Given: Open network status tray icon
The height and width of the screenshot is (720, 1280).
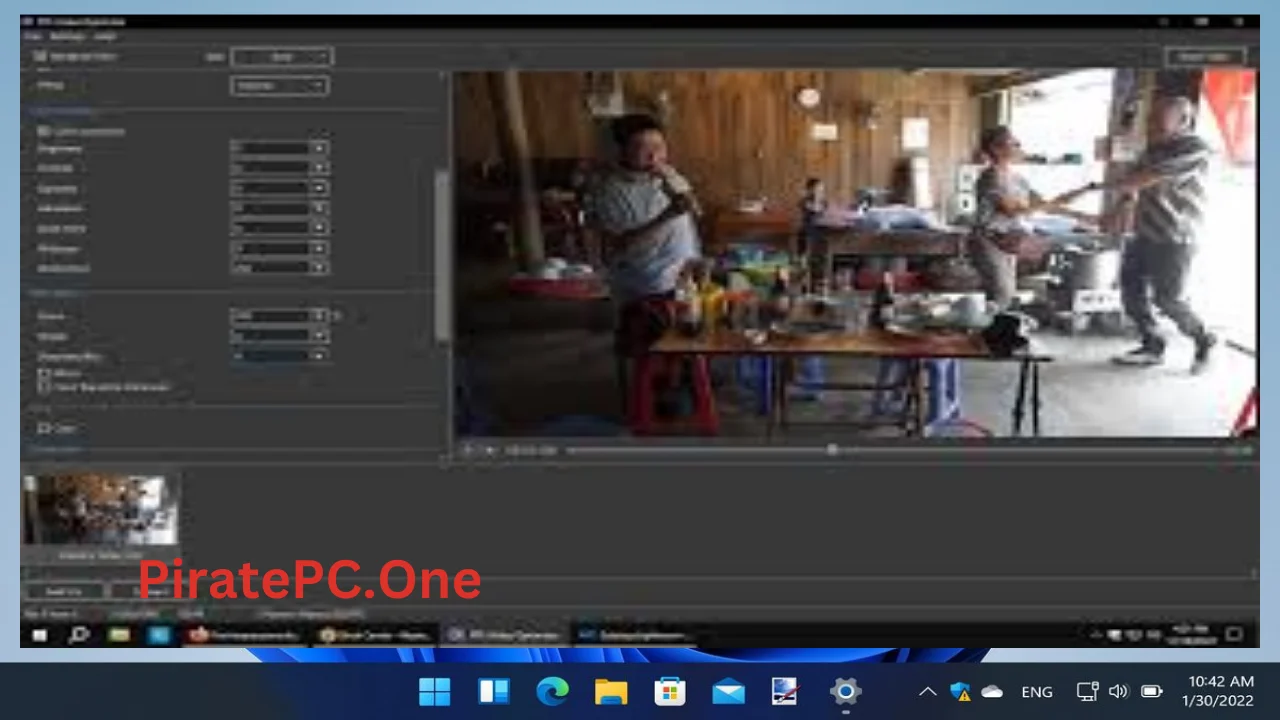Looking at the screenshot, I should tap(1087, 691).
